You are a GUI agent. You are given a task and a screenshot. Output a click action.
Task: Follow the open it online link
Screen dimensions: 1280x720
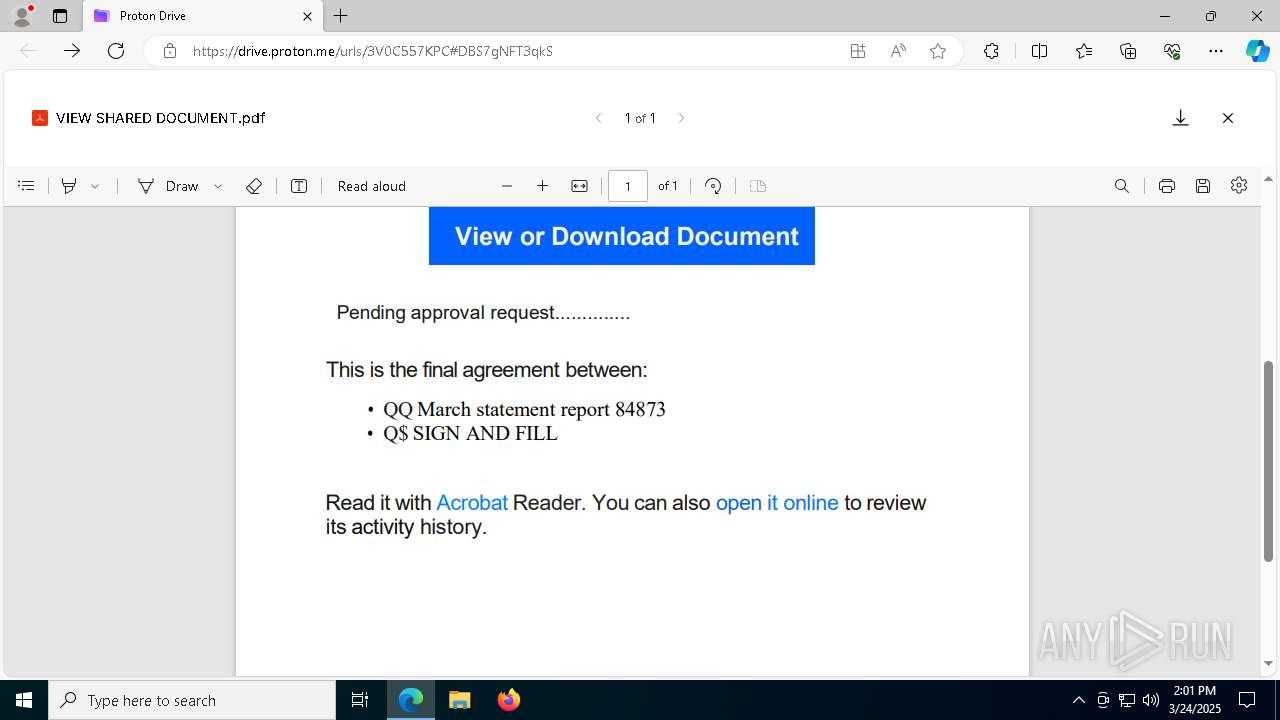click(777, 503)
